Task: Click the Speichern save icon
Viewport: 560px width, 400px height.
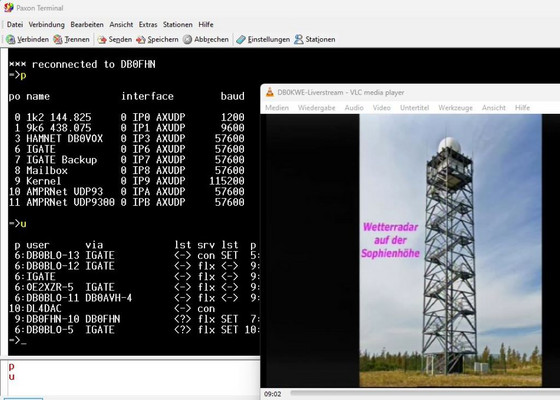Action: tap(141, 40)
